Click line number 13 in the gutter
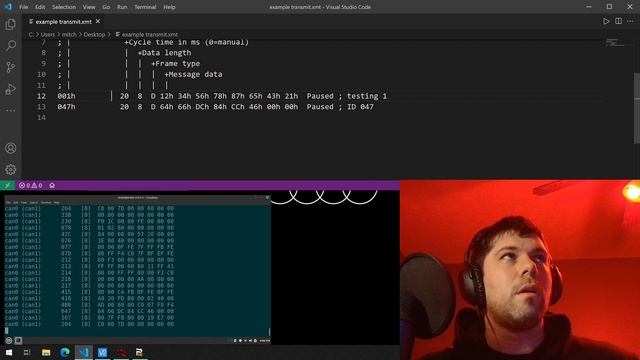The width and height of the screenshot is (640, 360). [41, 107]
